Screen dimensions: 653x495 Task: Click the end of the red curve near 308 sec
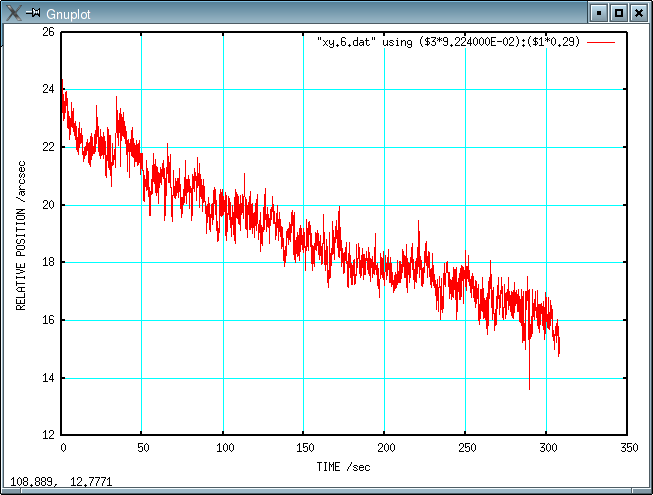click(559, 348)
